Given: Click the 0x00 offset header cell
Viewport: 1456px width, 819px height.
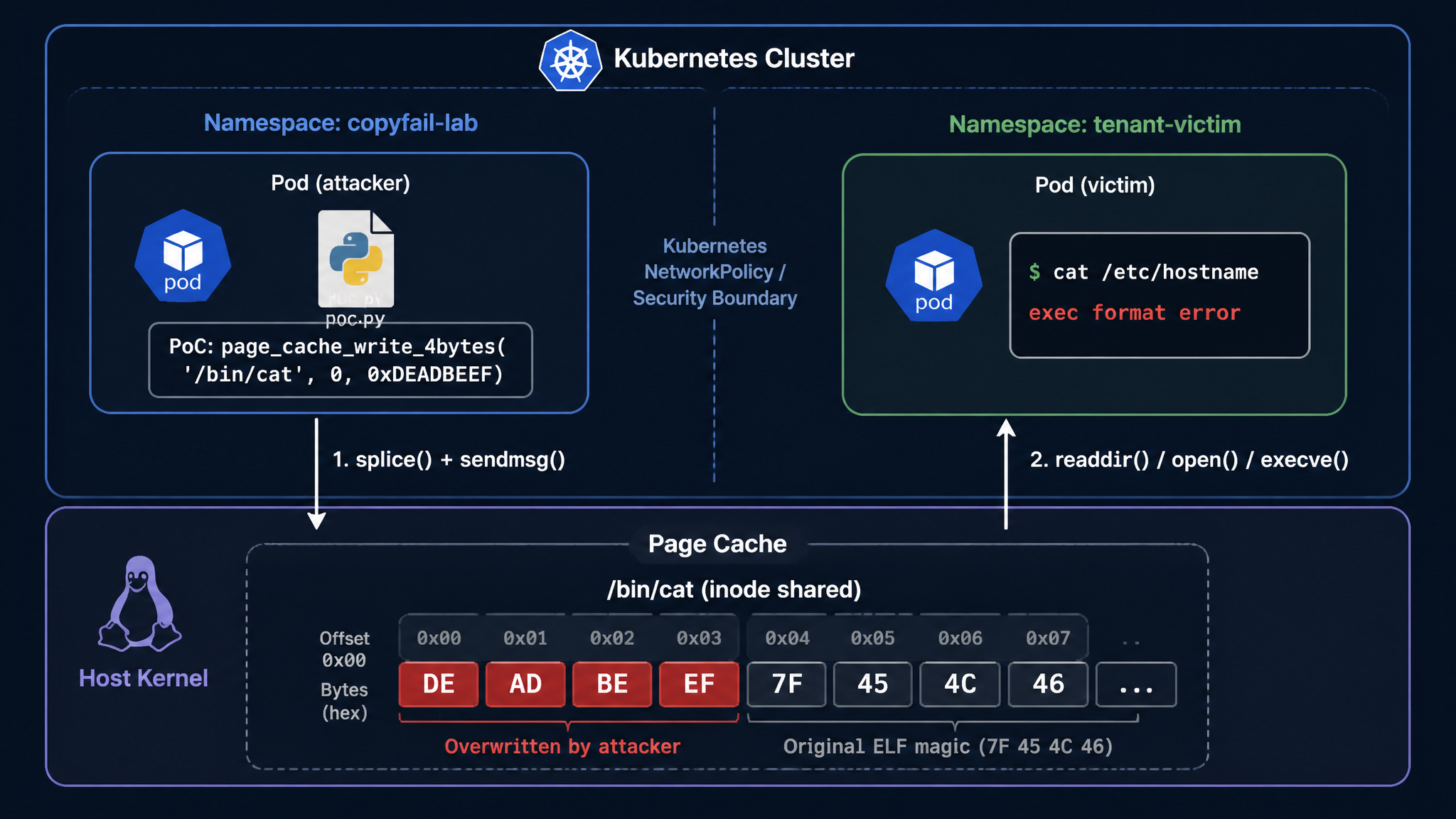Looking at the screenshot, I should [x=439, y=638].
